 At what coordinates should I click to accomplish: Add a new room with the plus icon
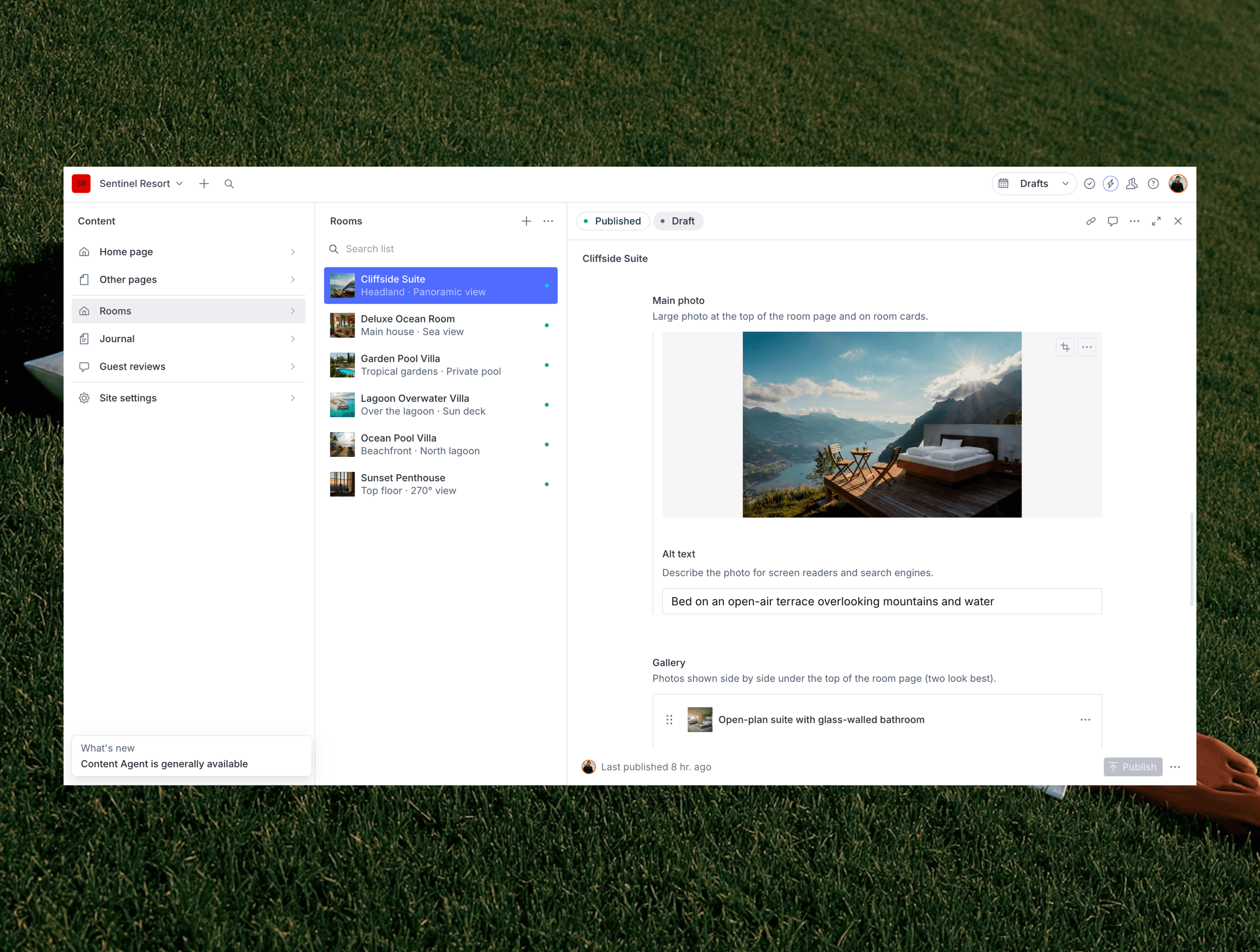[526, 221]
